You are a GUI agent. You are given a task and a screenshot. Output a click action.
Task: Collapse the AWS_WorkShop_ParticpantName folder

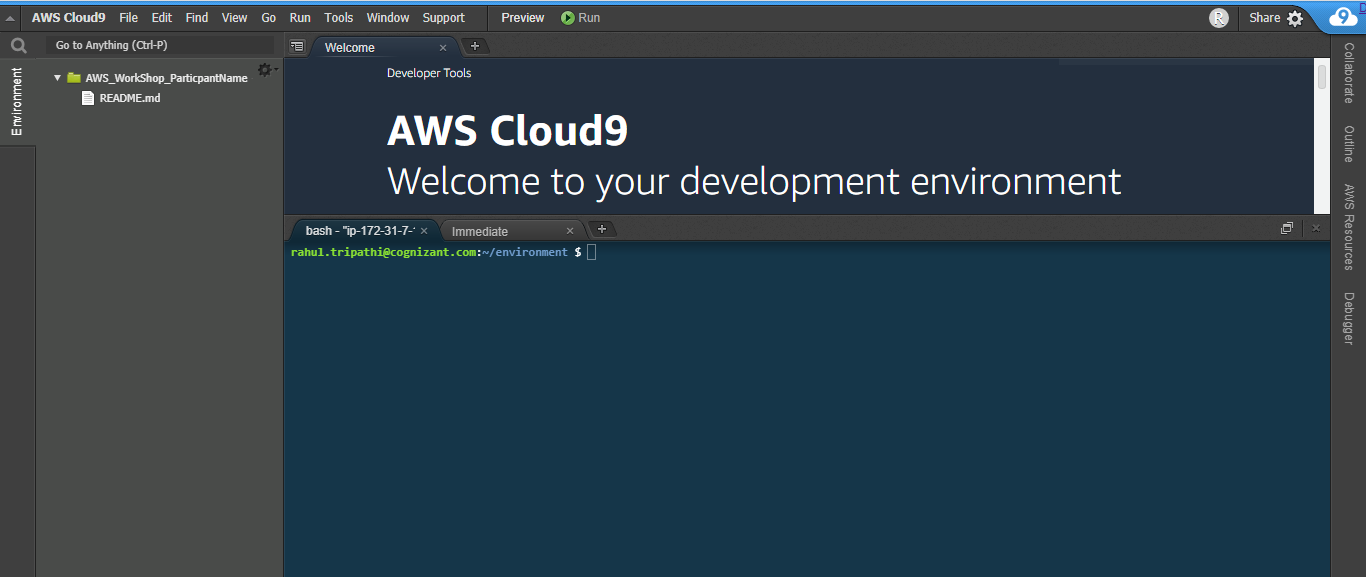coord(58,78)
